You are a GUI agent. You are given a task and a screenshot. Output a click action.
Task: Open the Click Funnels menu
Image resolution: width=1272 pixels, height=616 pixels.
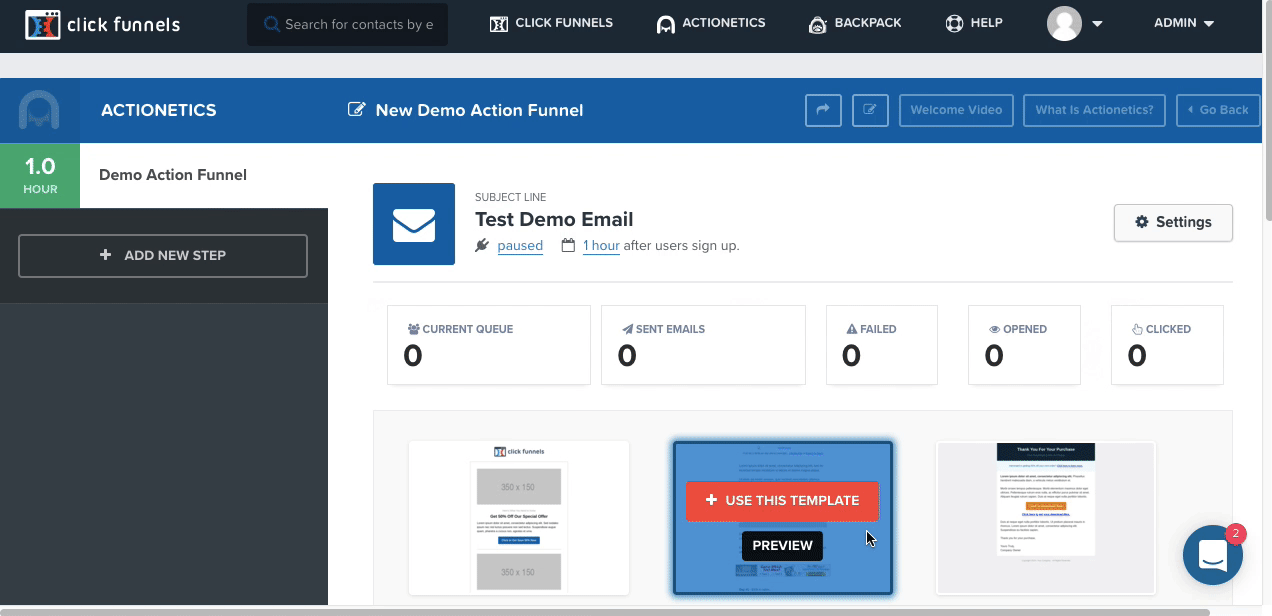(x=552, y=23)
